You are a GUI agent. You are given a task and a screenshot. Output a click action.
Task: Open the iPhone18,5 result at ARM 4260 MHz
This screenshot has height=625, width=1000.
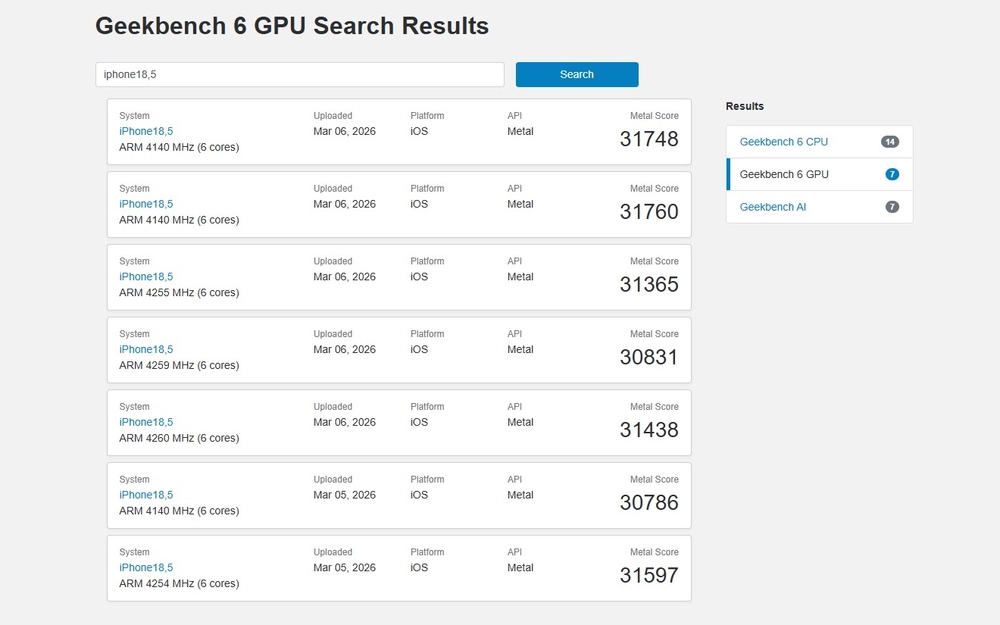tap(146, 422)
